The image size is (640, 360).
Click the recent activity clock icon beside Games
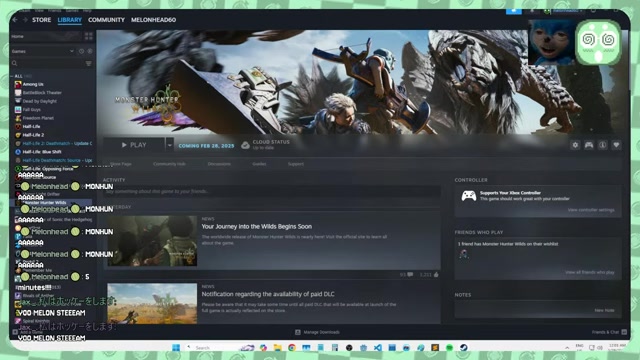(x=81, y=51)
